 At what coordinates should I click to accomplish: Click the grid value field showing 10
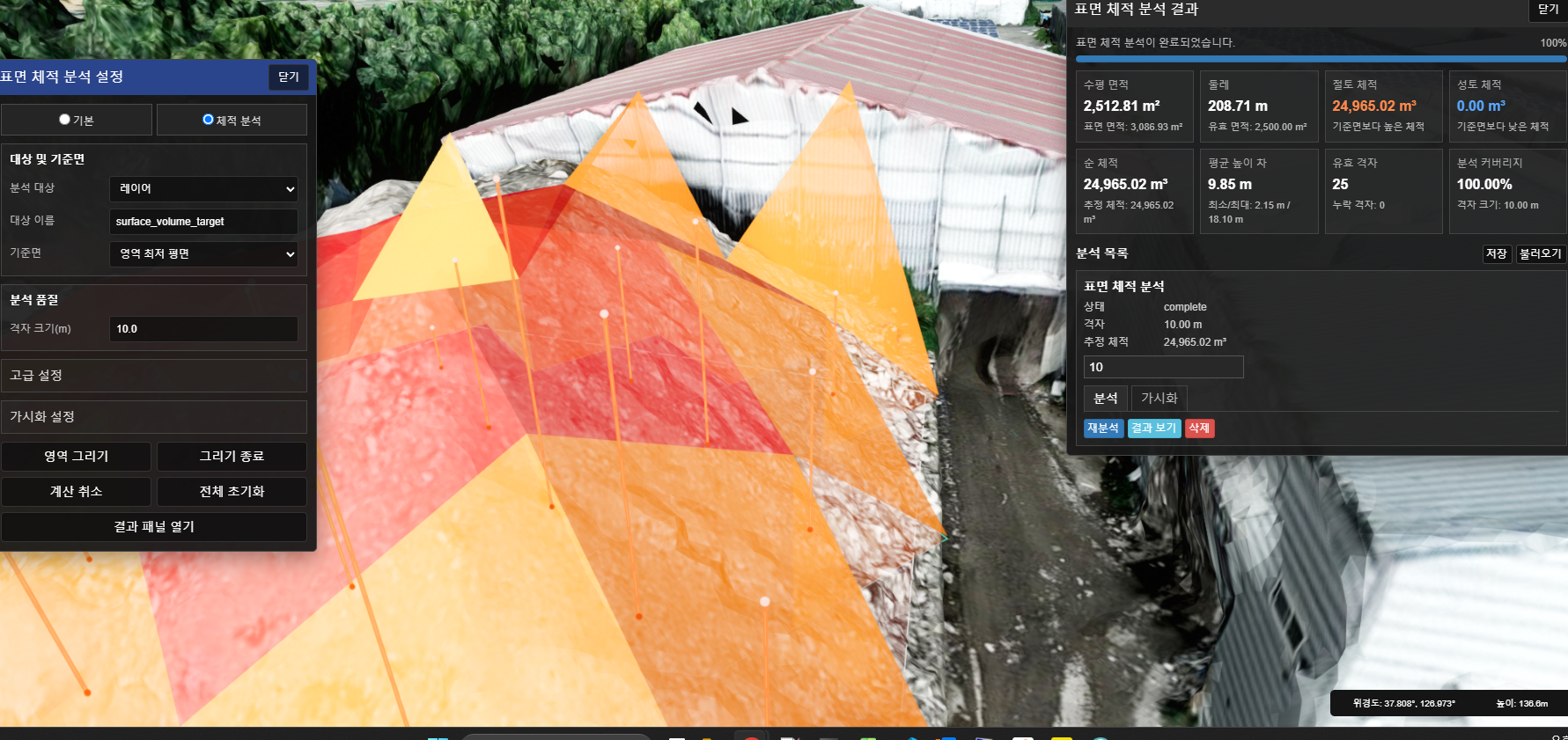click(x=1163, y=367)
